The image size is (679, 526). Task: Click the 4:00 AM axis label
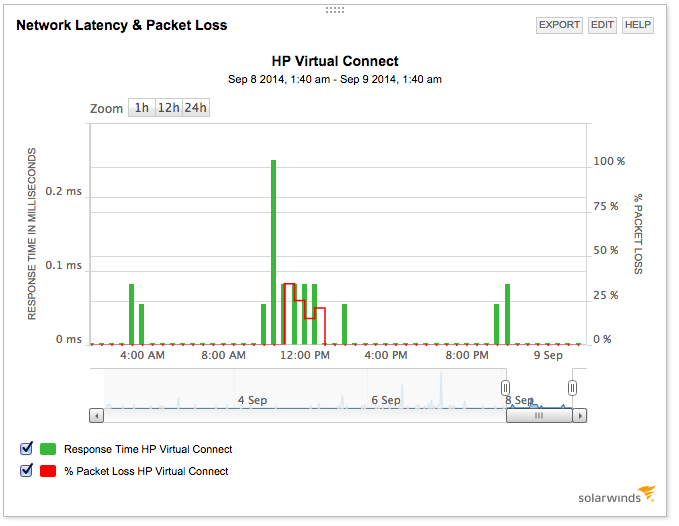coord(142,355)
